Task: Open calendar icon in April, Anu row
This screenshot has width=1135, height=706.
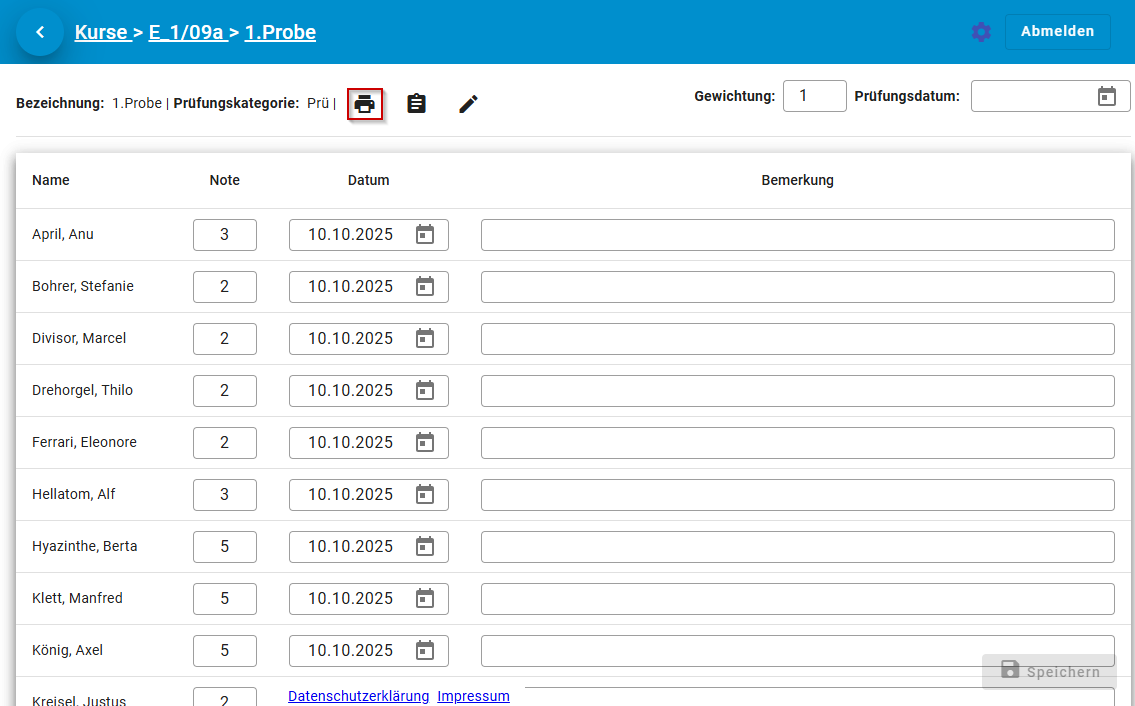Action: (x=425, y=235)
